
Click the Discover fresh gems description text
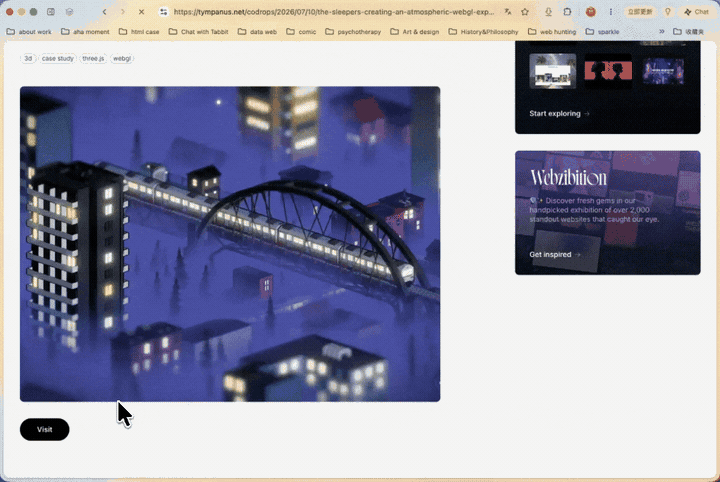tap(594, 210)
